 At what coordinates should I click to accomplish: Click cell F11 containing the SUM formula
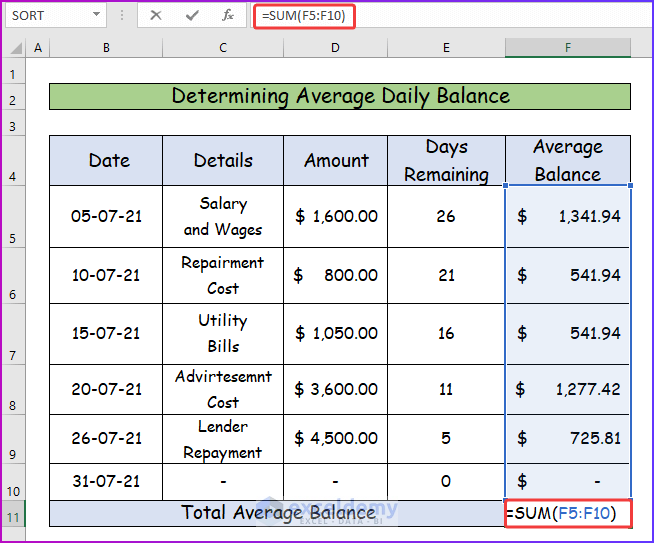click(567, 513)
